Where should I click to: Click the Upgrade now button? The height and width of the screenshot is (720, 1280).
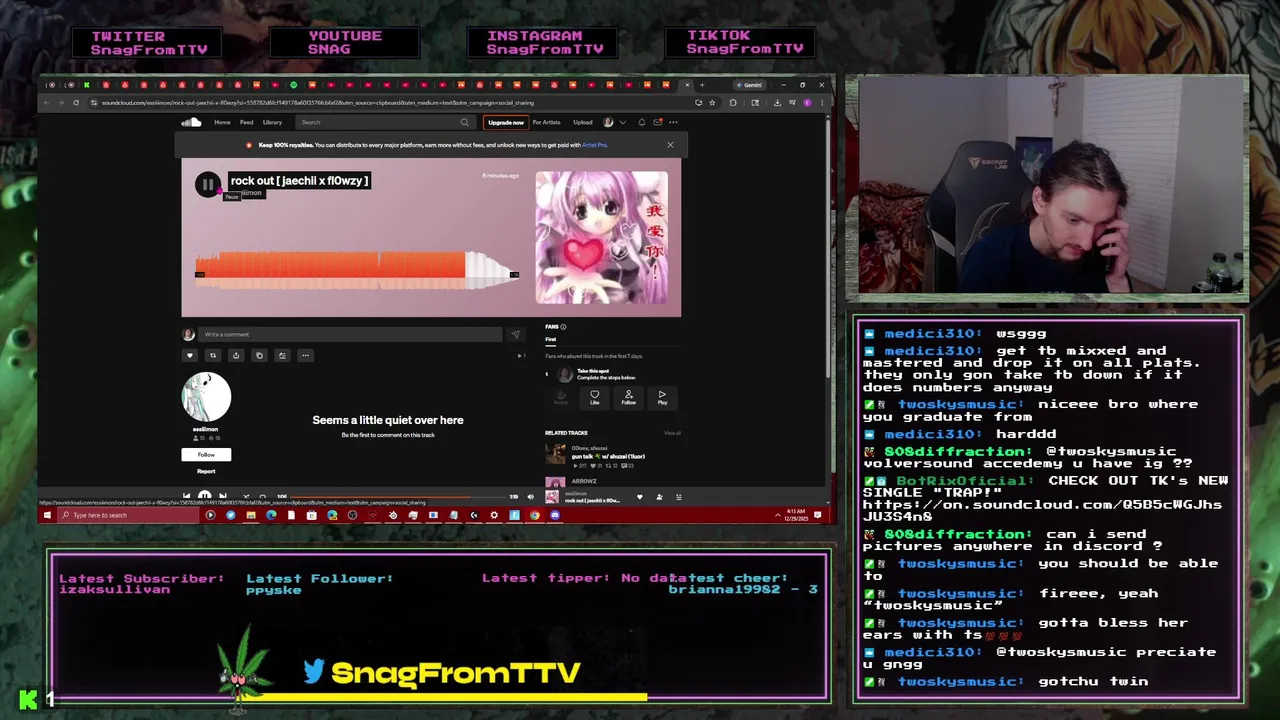505,122
